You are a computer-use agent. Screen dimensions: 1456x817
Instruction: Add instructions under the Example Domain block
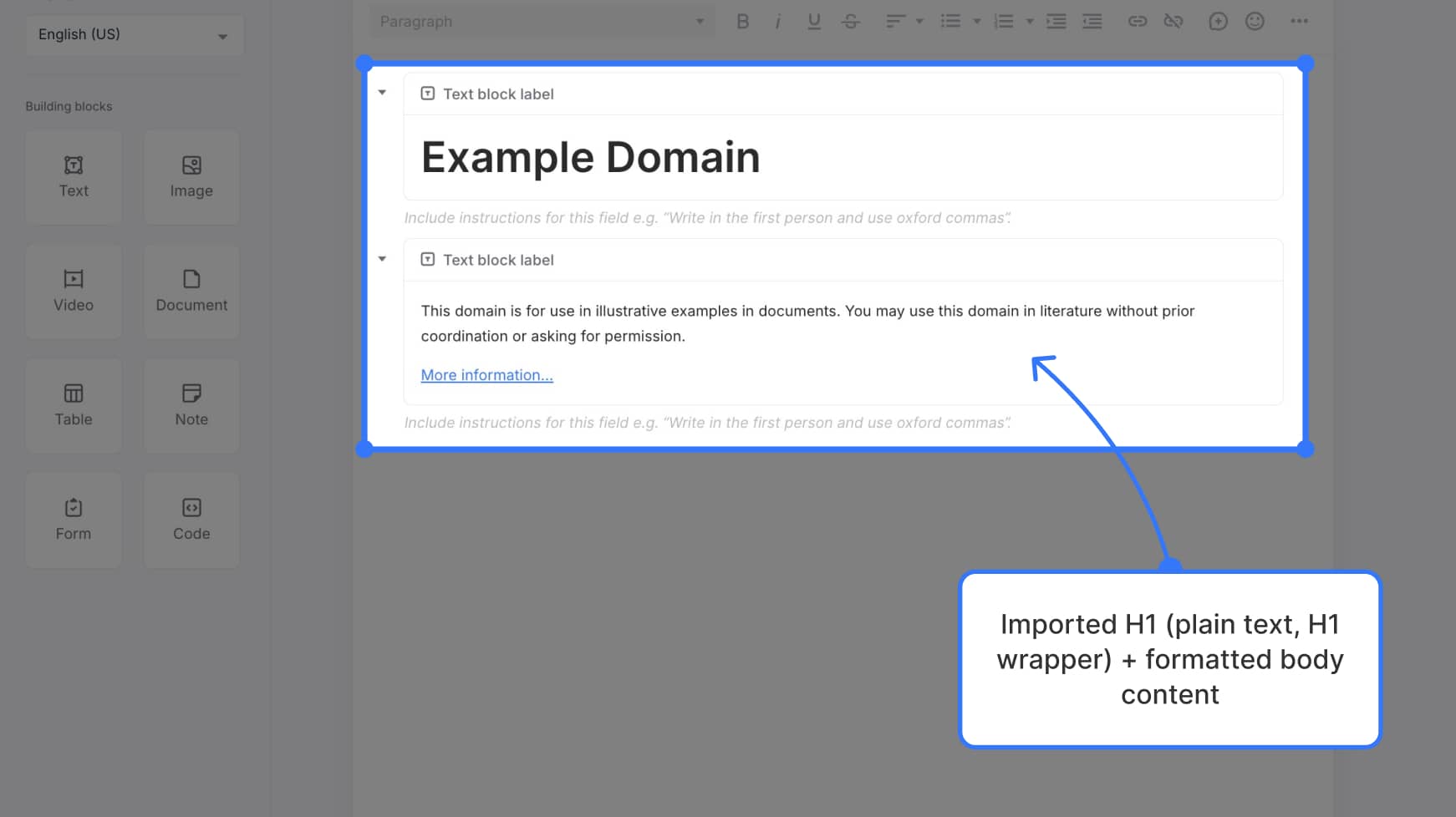(x=707, y=218)
